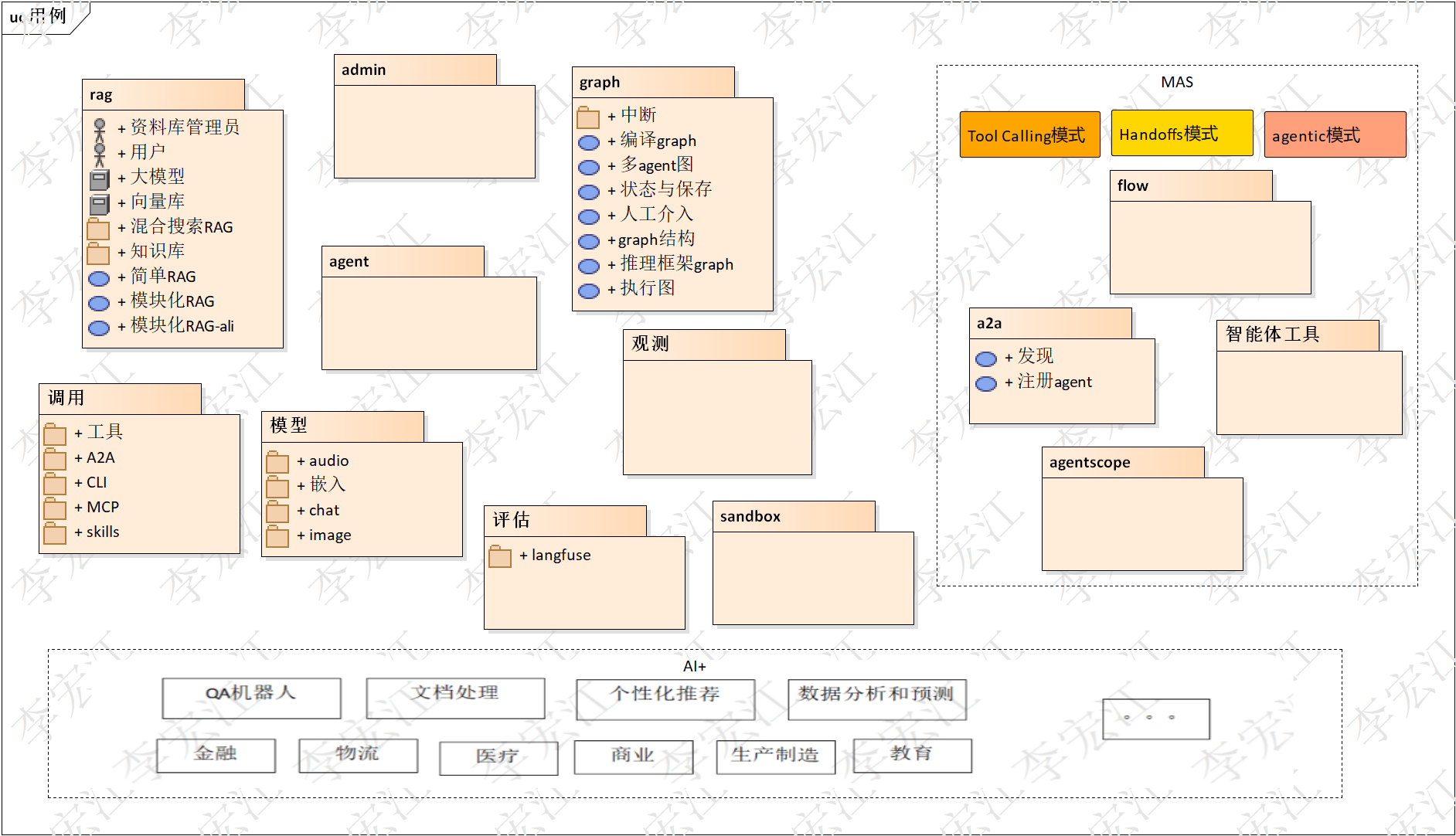Select the AI+ boundary label
This screenshot has height=836, width=1456.
tap(694, 666)
